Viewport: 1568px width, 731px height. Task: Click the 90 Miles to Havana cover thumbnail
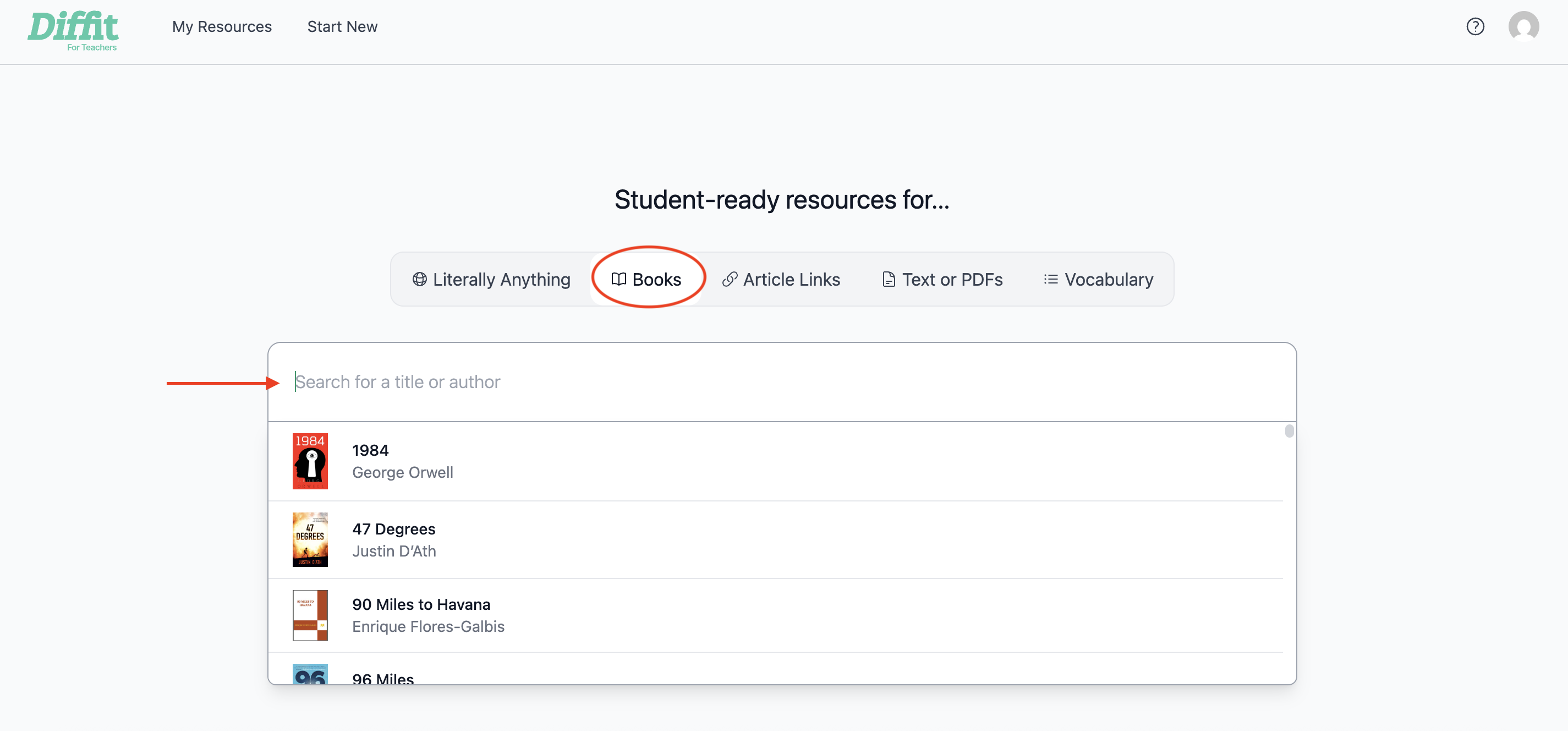point(310,615)
